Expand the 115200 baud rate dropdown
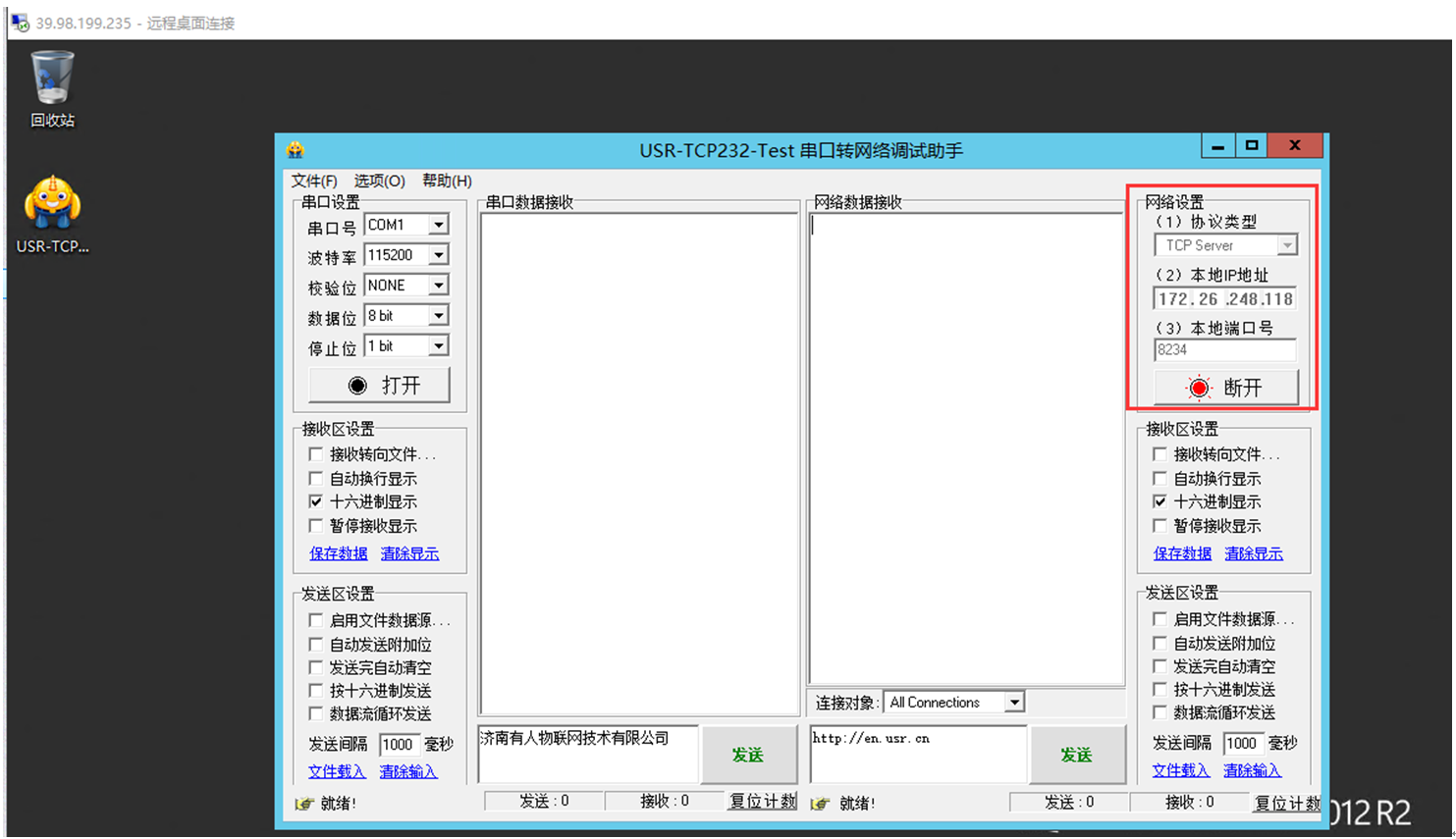This screenshot has height=839, width=1456. 439,255
